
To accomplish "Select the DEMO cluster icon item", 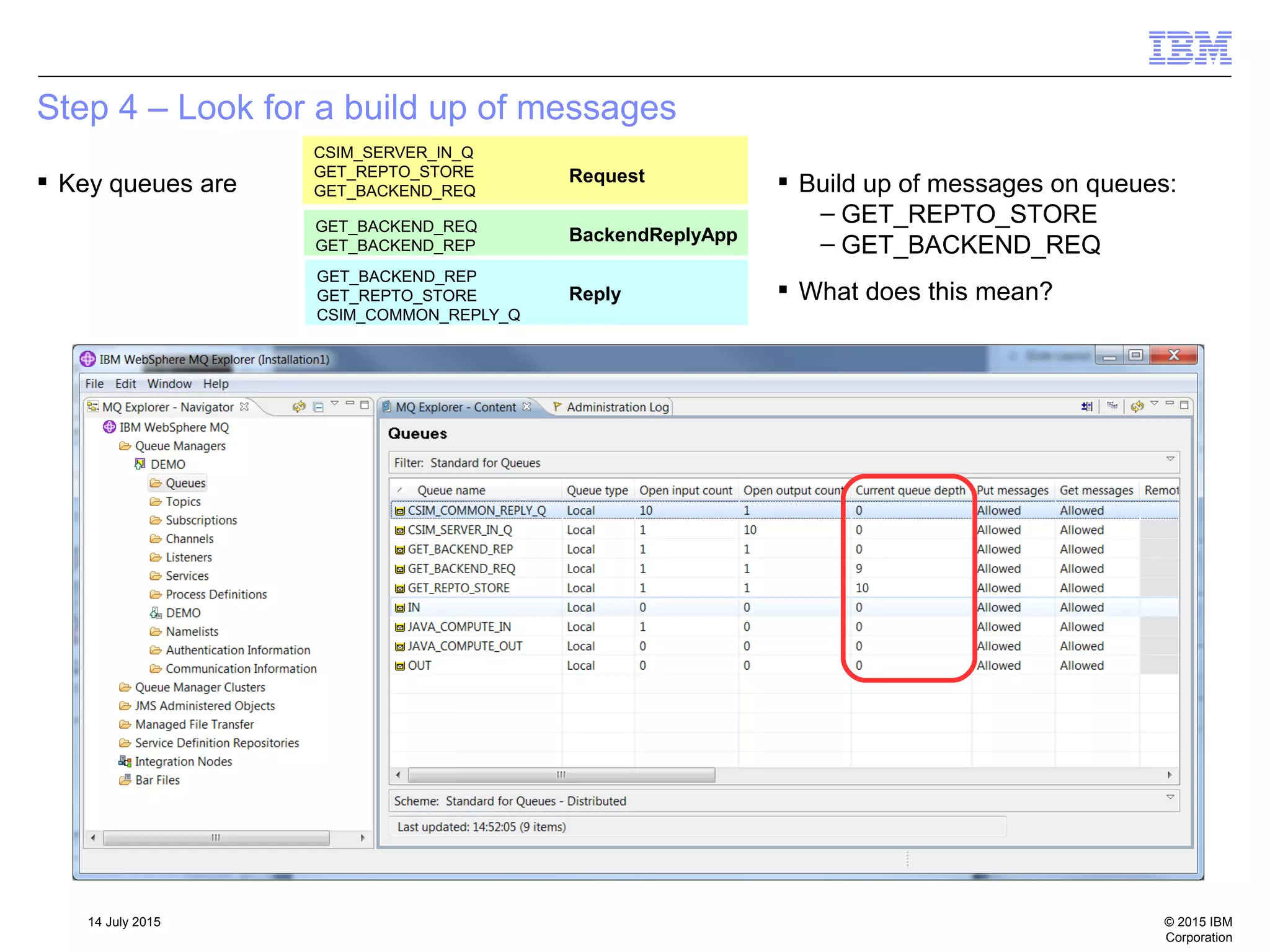I will click(x=175, y=613).
